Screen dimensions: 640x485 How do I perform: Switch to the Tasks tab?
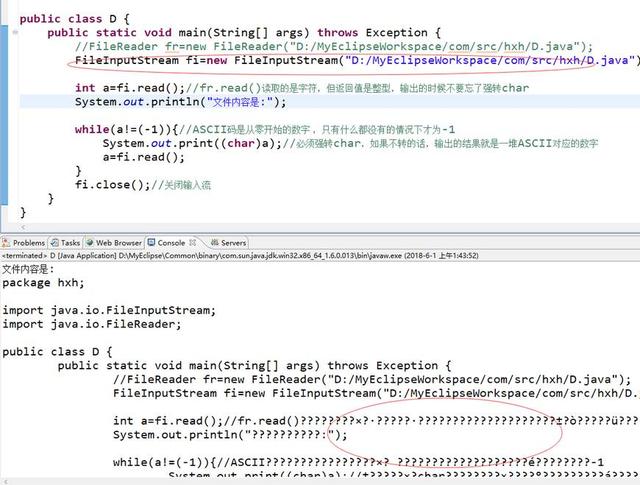click(65, 242)
